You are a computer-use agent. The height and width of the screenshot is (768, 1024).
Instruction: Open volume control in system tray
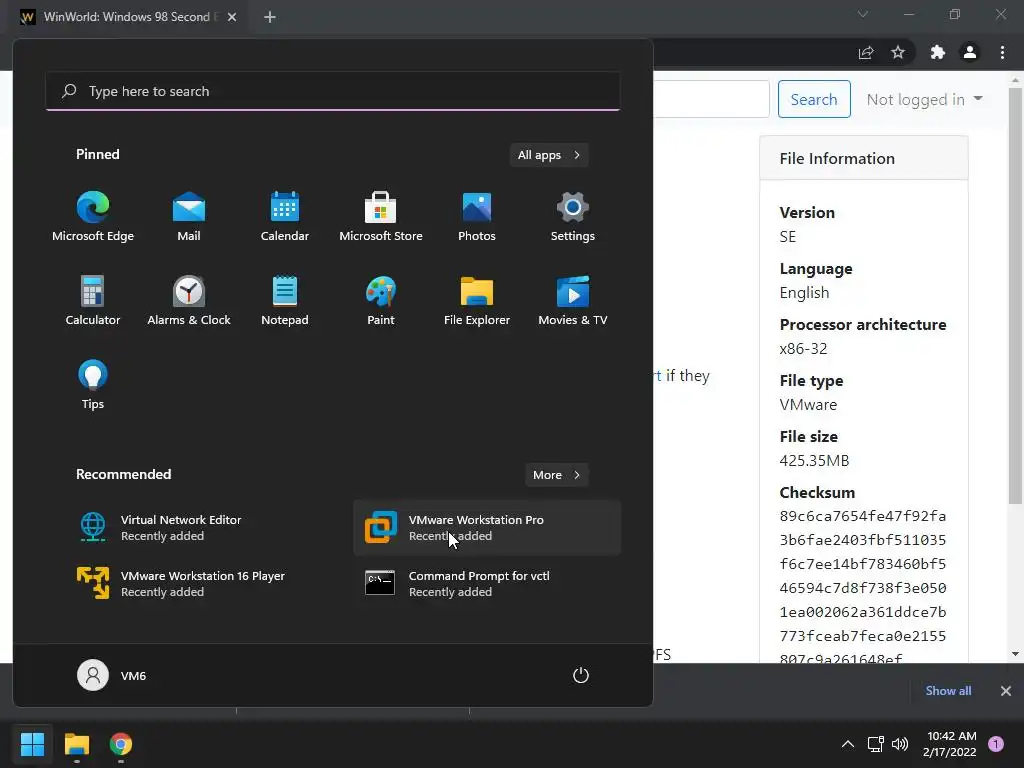tap(900, 744)
